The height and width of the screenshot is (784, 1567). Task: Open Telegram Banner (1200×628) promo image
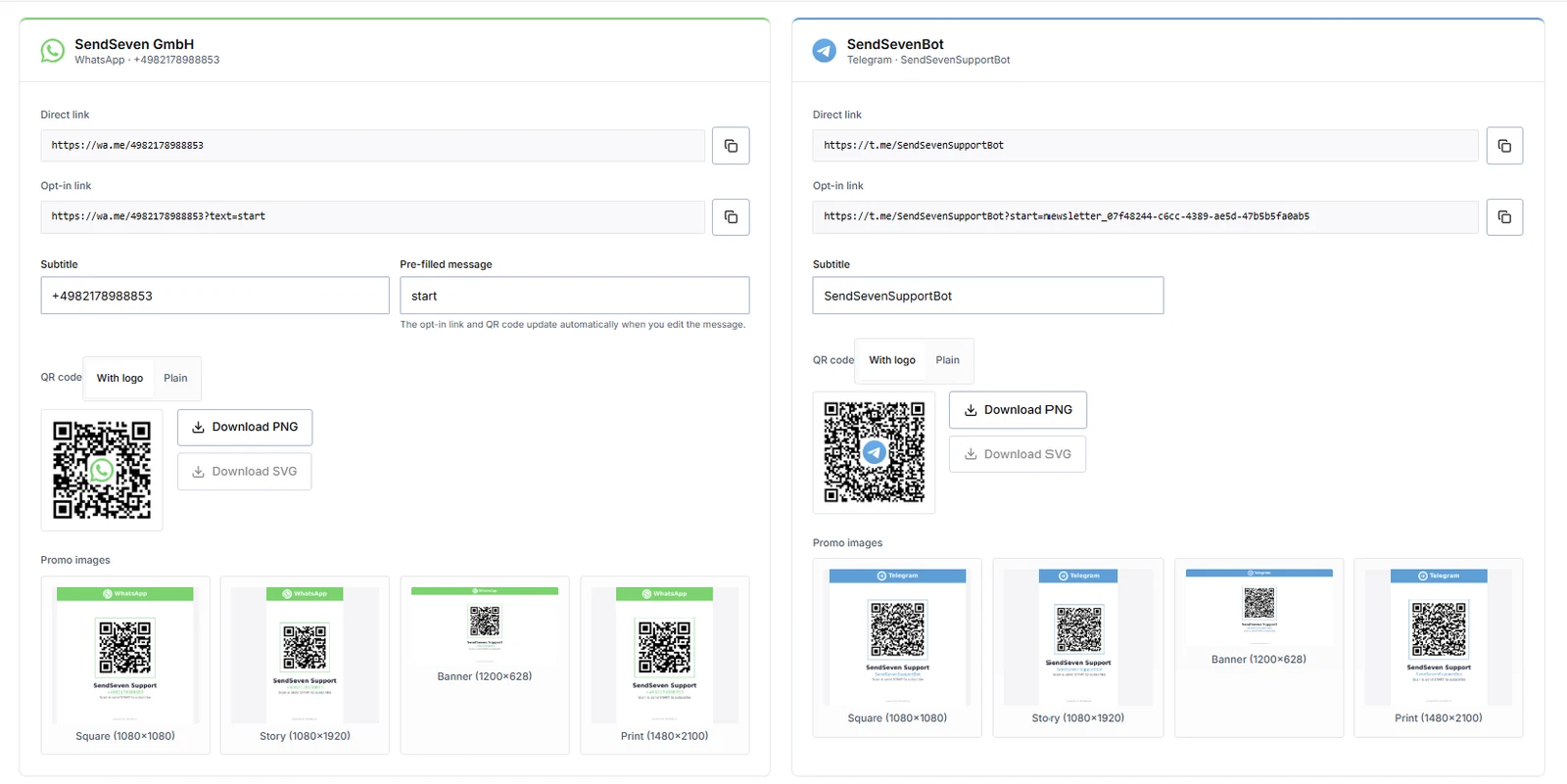[1258, 648]
